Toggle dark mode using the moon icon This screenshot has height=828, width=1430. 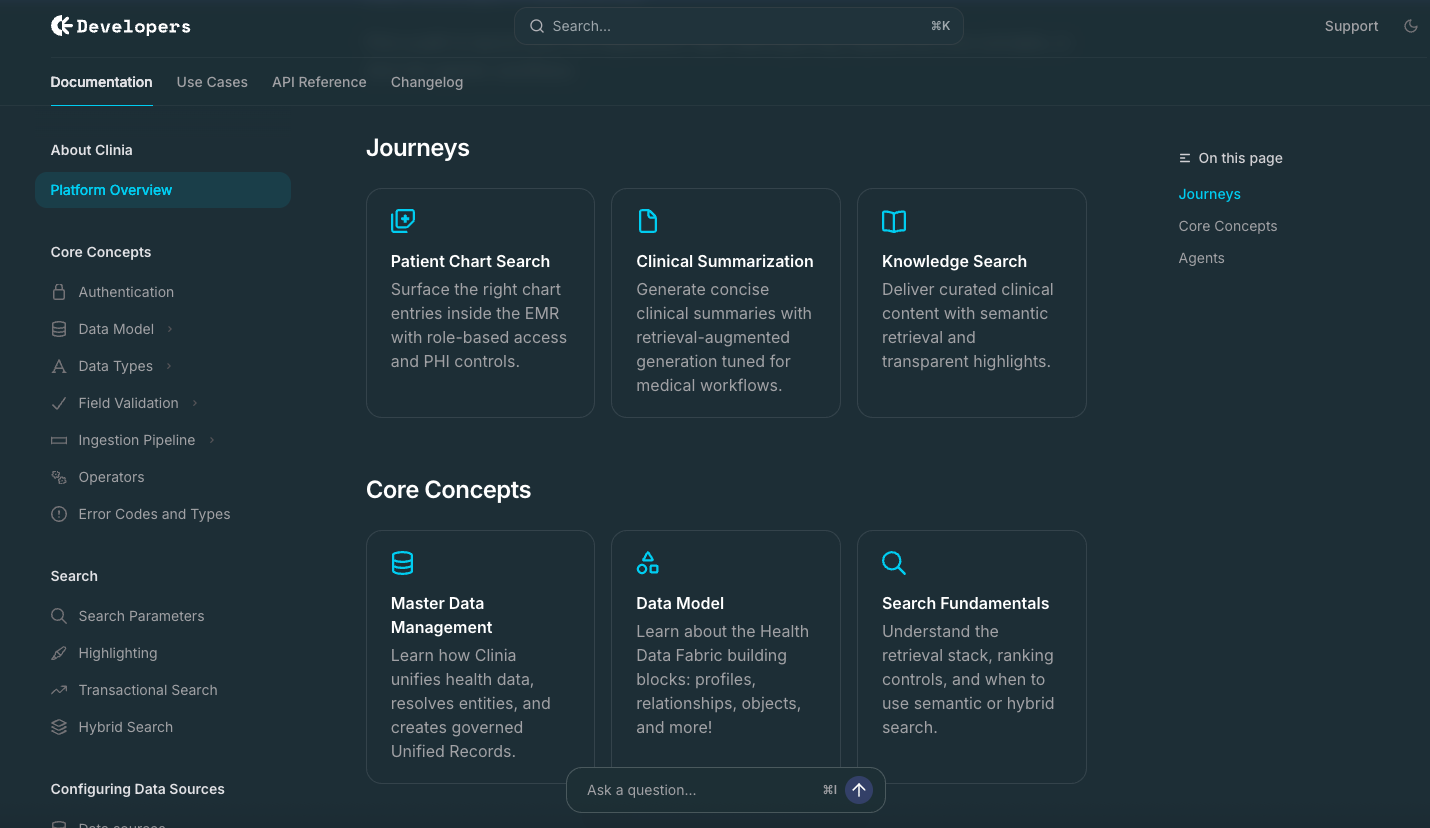1411,26
